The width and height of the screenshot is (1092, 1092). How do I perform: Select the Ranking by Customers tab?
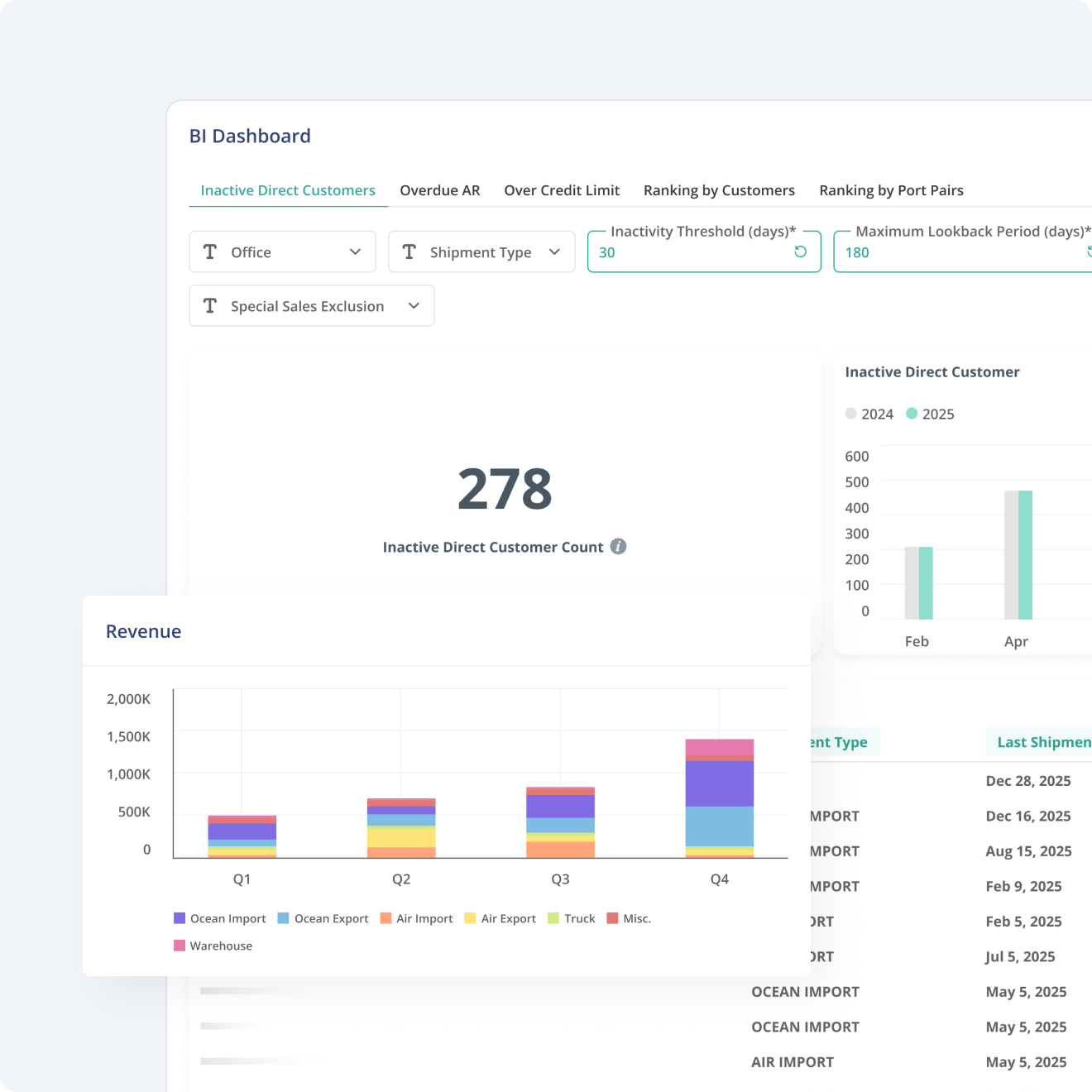[x=718, y=190]
